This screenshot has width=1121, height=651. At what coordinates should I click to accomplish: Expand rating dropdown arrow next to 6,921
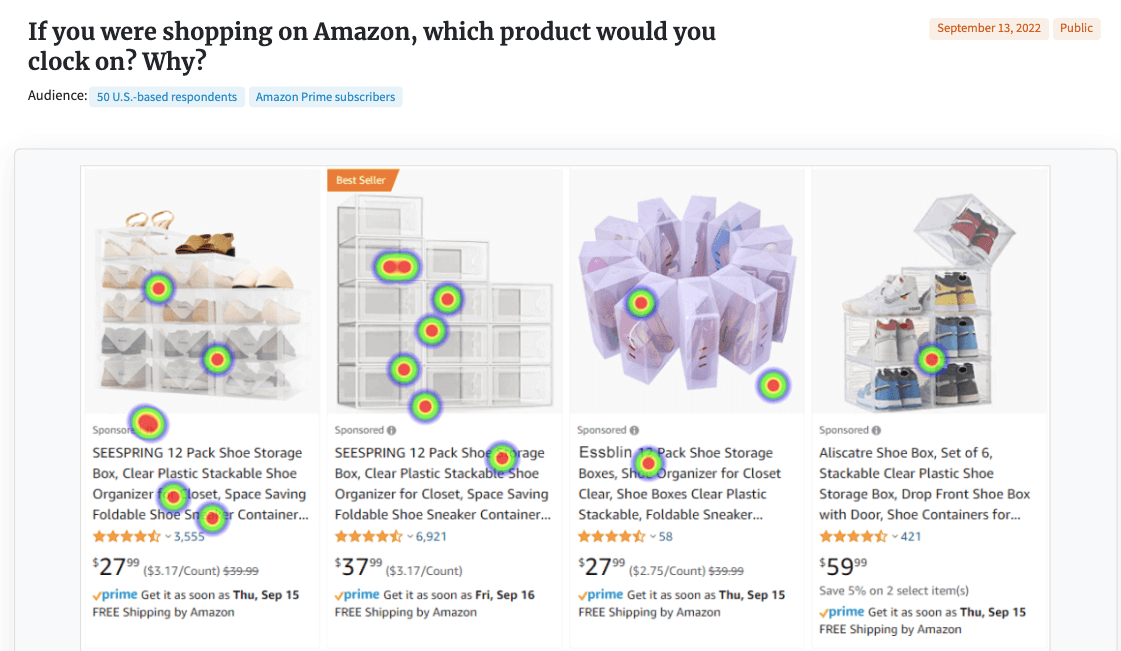410,537
